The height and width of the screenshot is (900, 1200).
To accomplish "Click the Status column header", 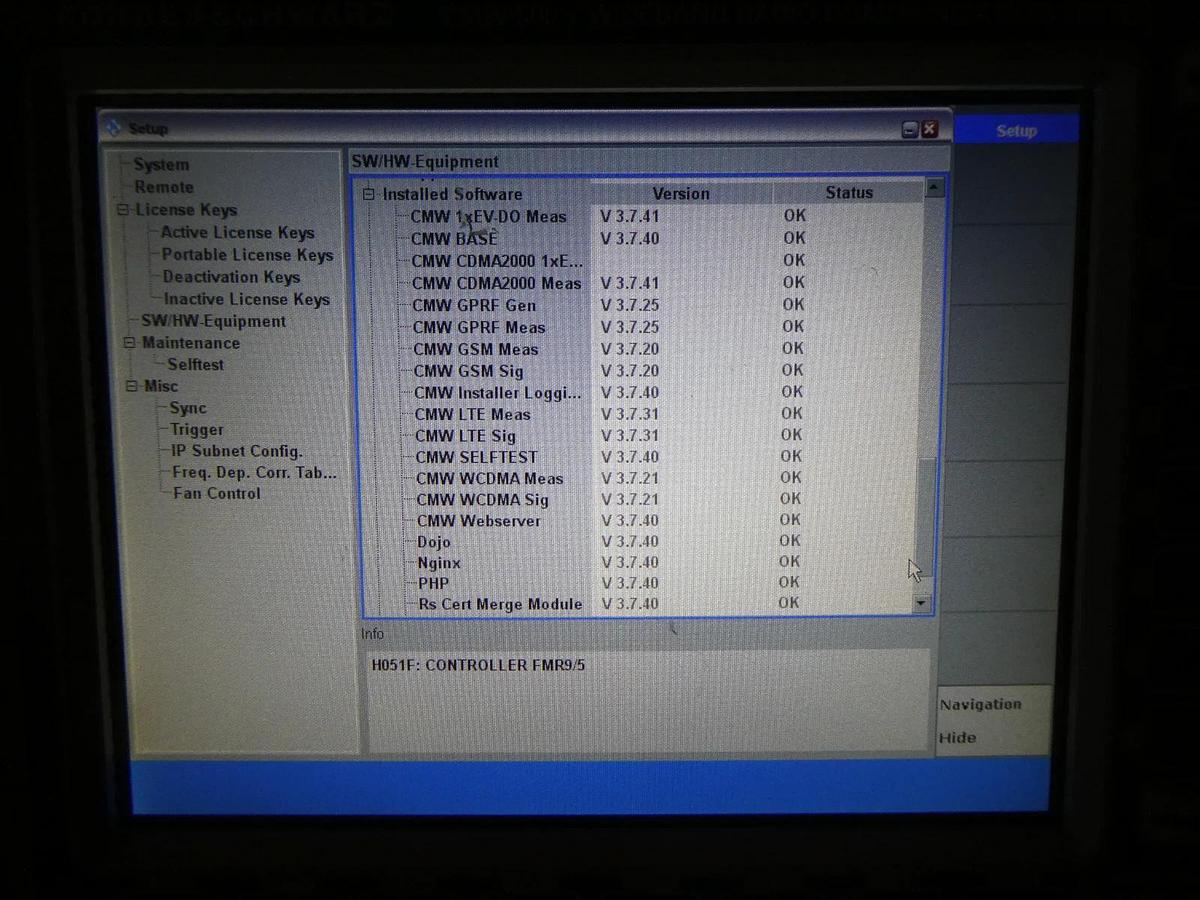I will pyautogui.click(x=849, y=193).
